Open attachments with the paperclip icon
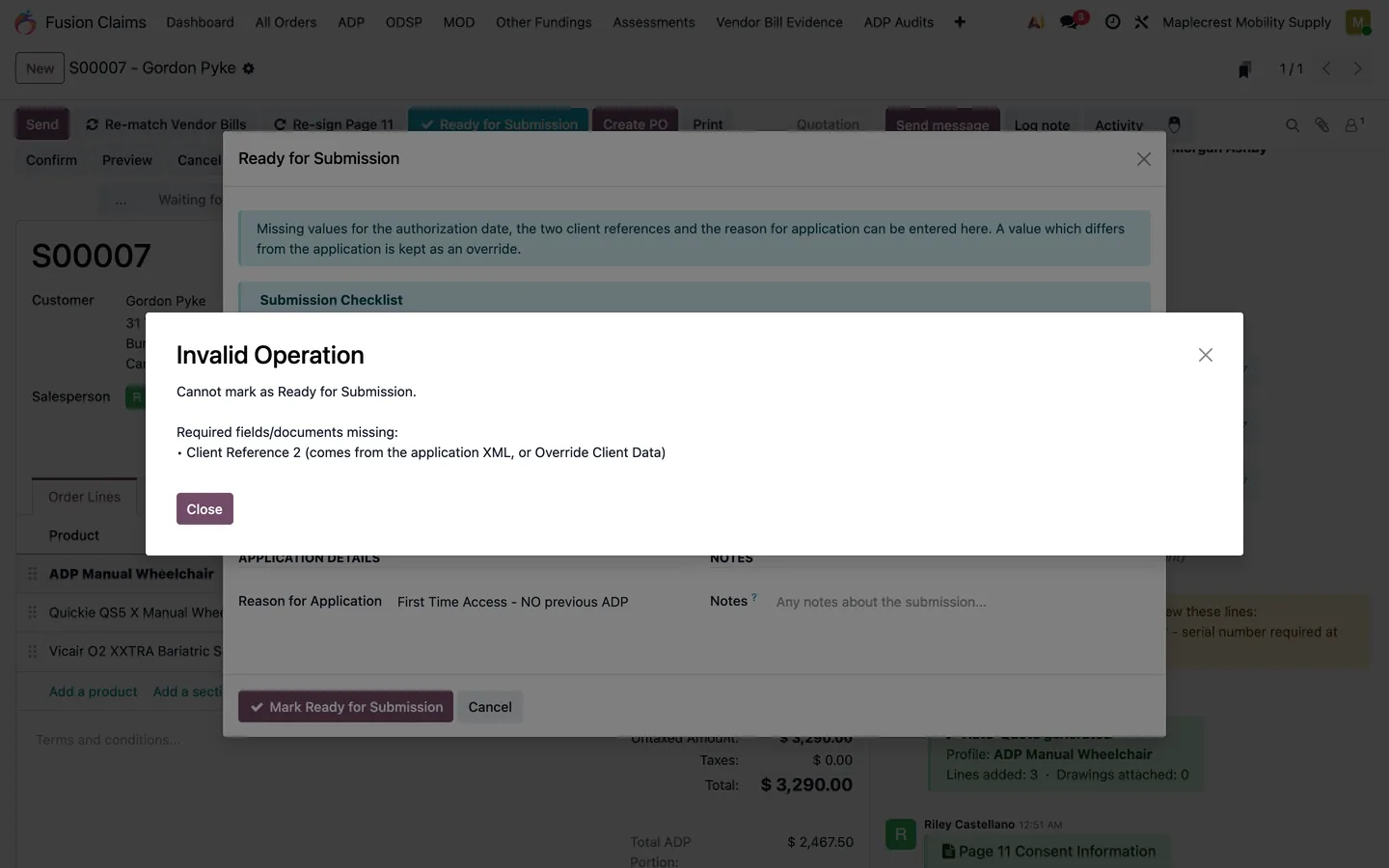The width and height of the screenshot is (1389, 868). click(x=1322, y=125)
